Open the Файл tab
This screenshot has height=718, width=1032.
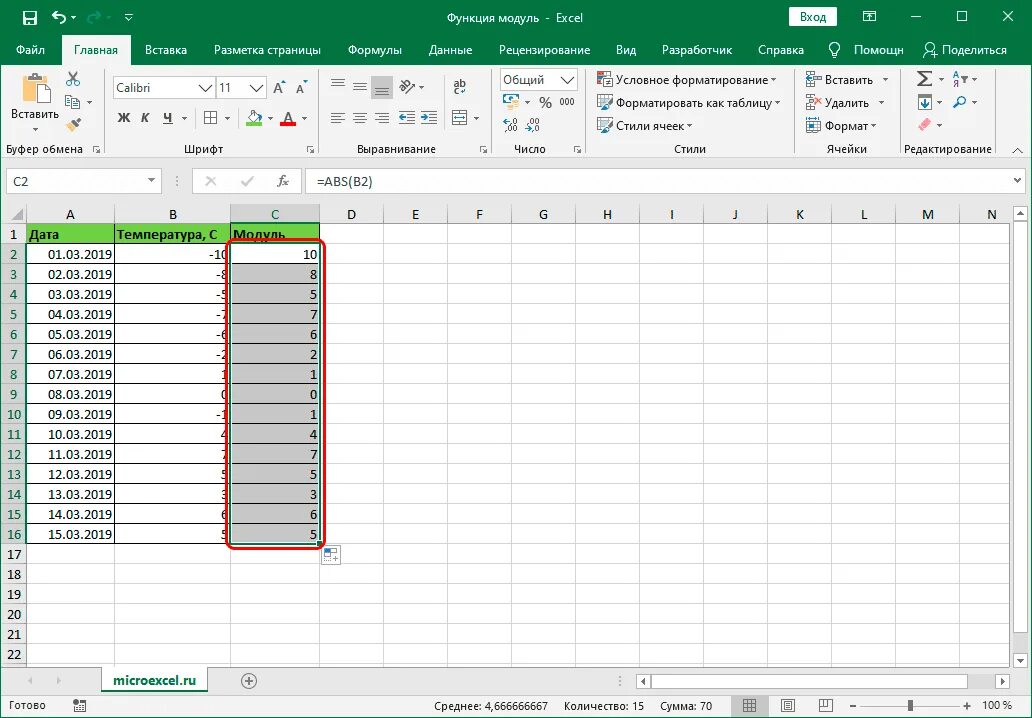30,50
